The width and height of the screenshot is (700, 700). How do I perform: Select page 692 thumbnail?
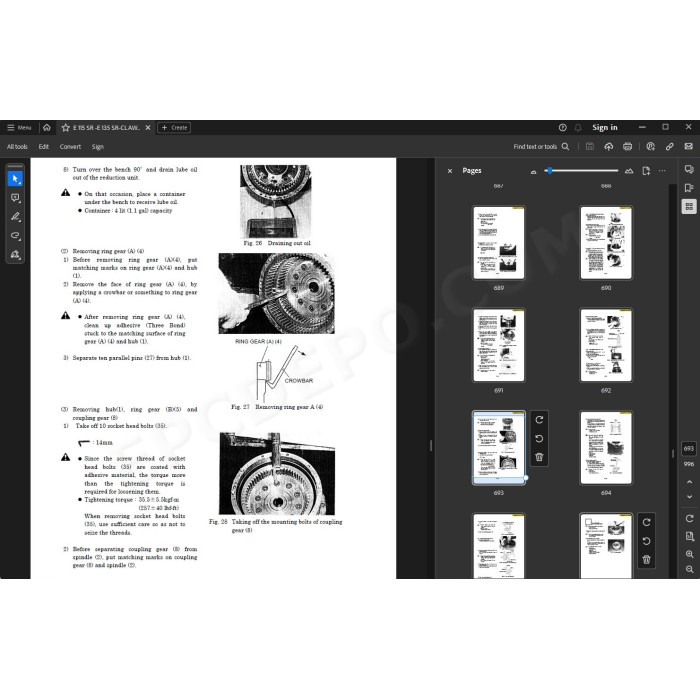(606, 345)
